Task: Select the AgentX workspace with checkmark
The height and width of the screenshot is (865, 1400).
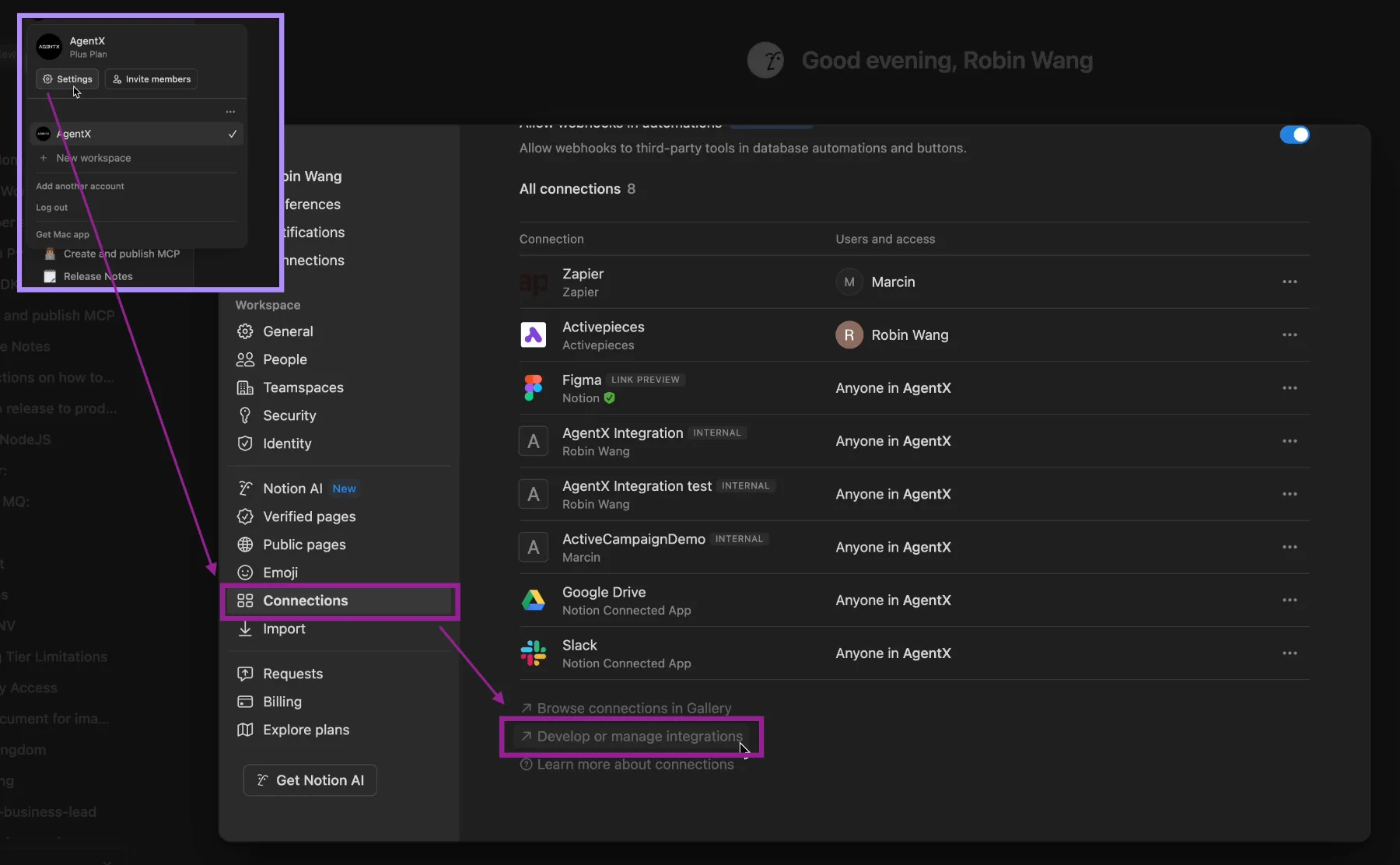Action: pyautogui.click(x=137, y=134)
